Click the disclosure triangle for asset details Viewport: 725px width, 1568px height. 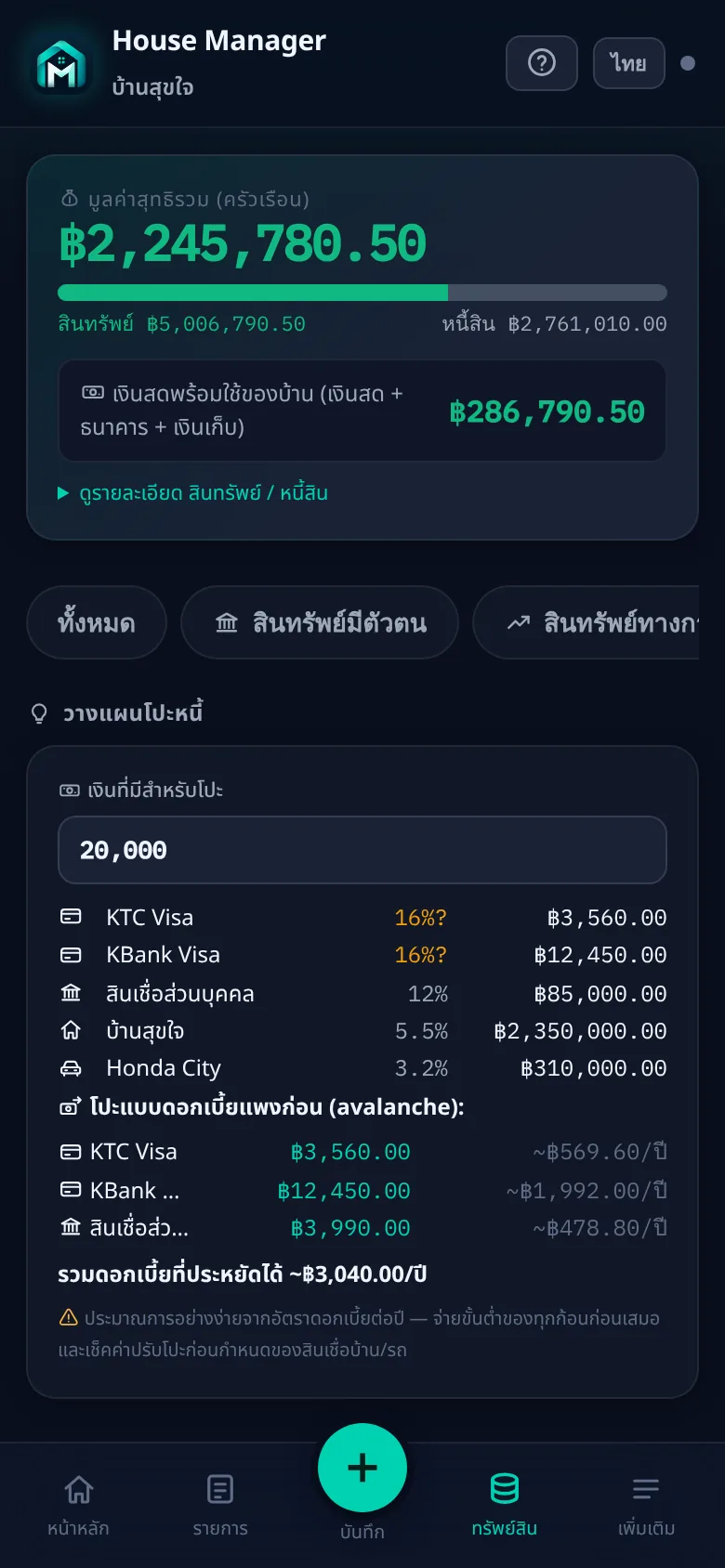63,492
